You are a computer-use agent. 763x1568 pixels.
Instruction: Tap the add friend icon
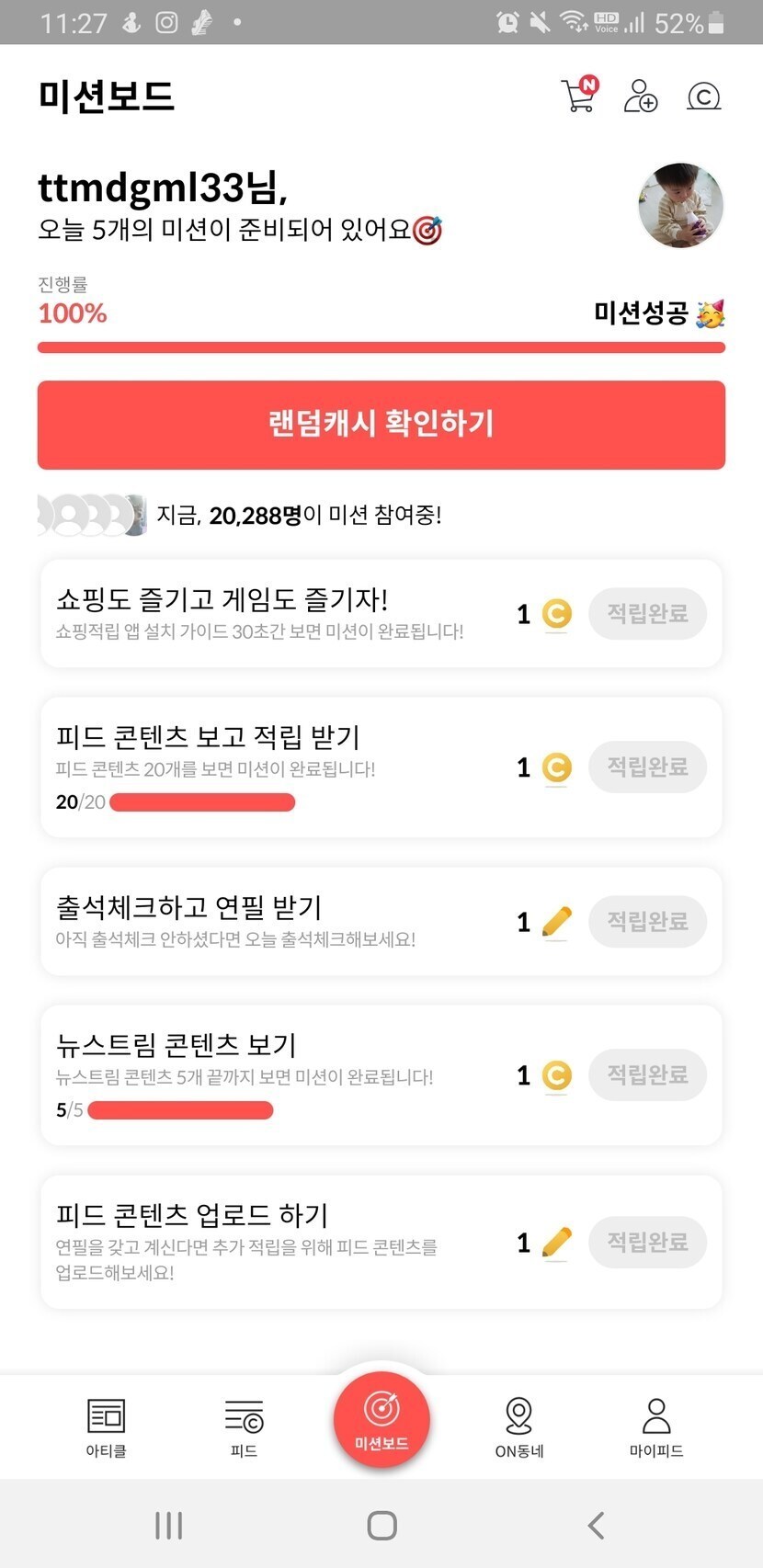point(640,96)
